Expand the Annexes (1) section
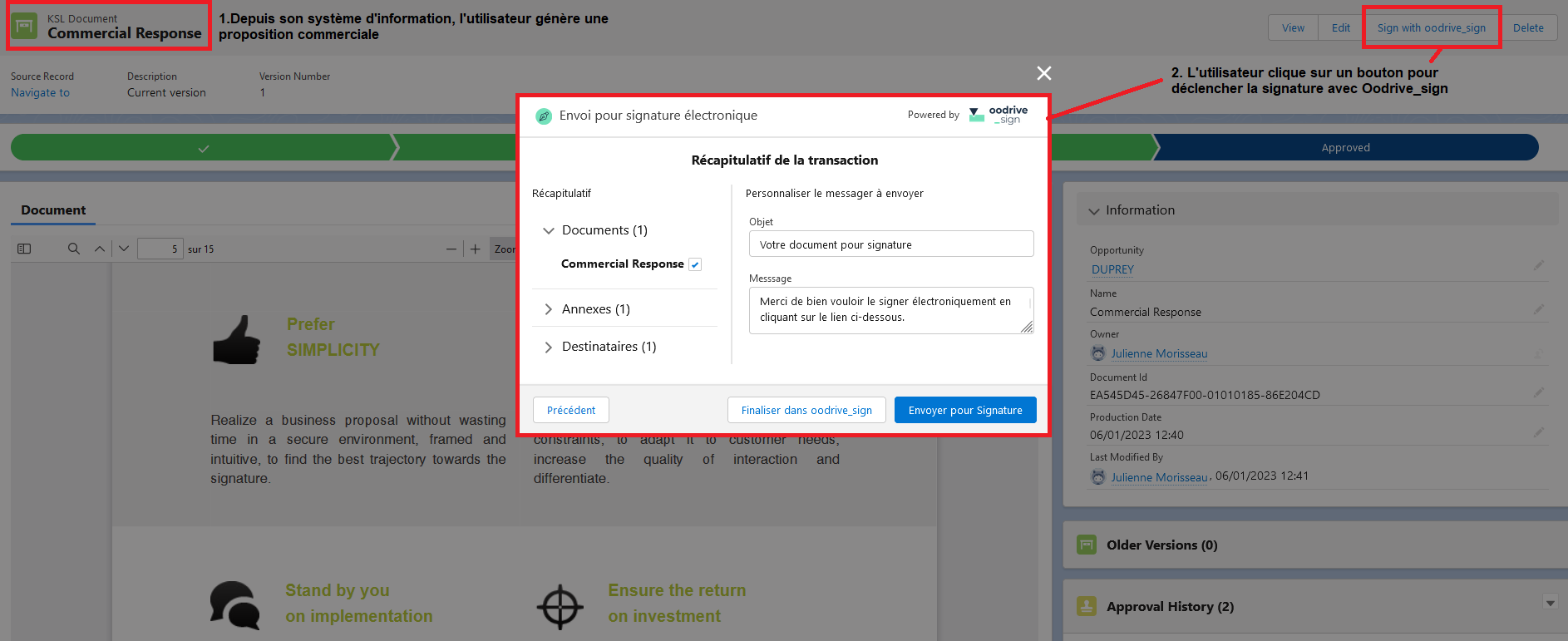 (549, 309)
